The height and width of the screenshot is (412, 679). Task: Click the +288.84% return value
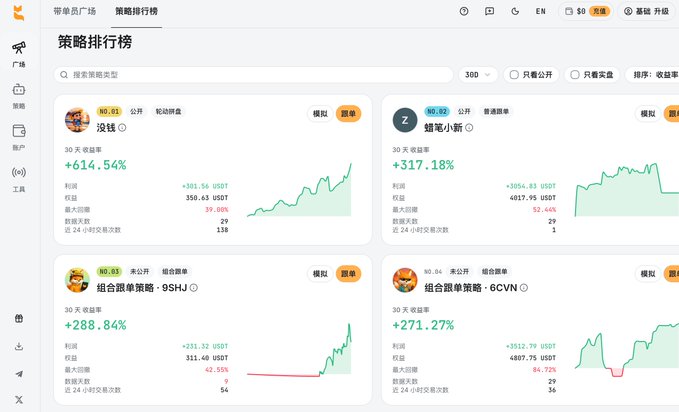[x=95, y=325]
